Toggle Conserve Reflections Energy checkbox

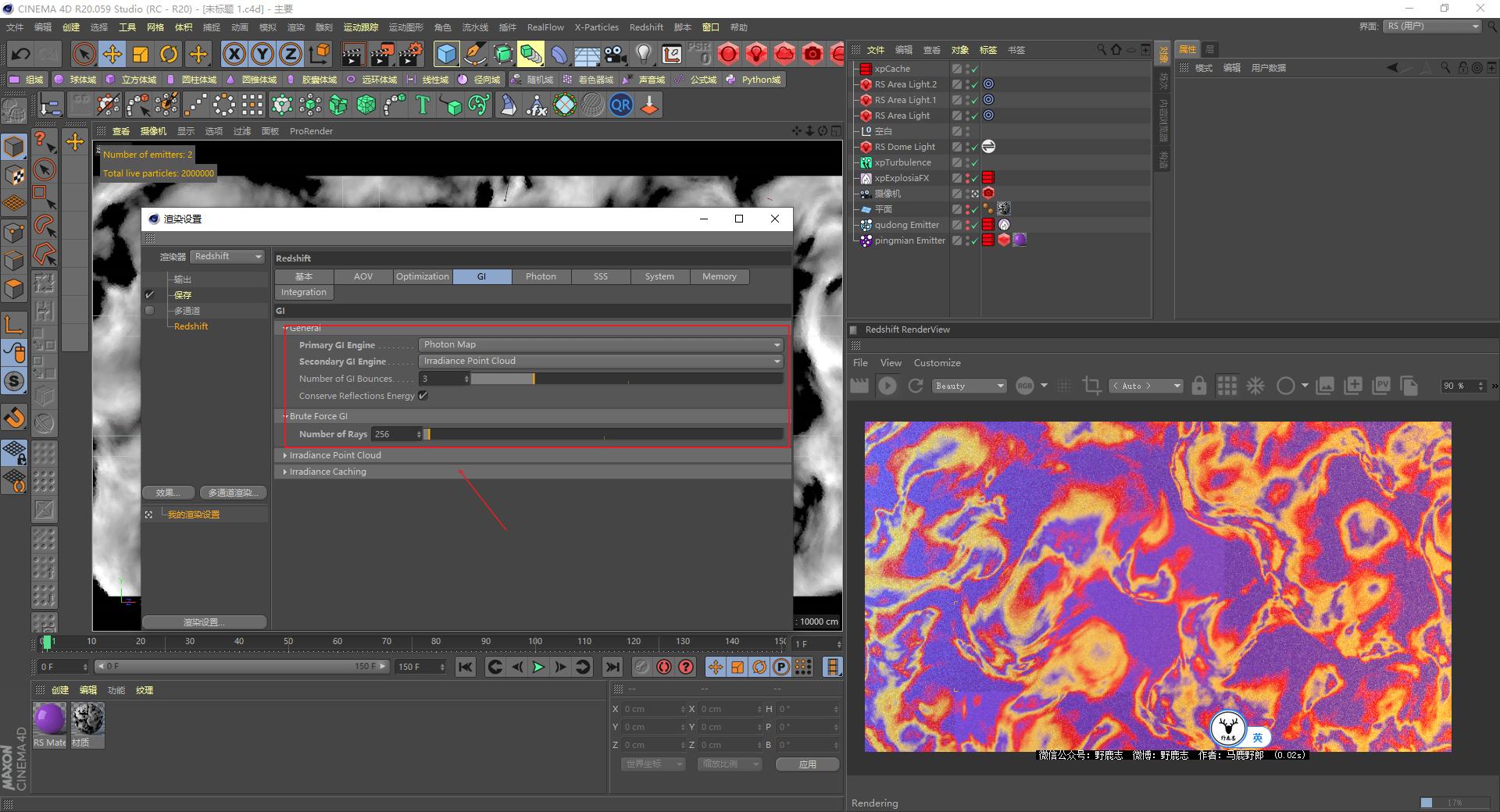coord(423,396)
